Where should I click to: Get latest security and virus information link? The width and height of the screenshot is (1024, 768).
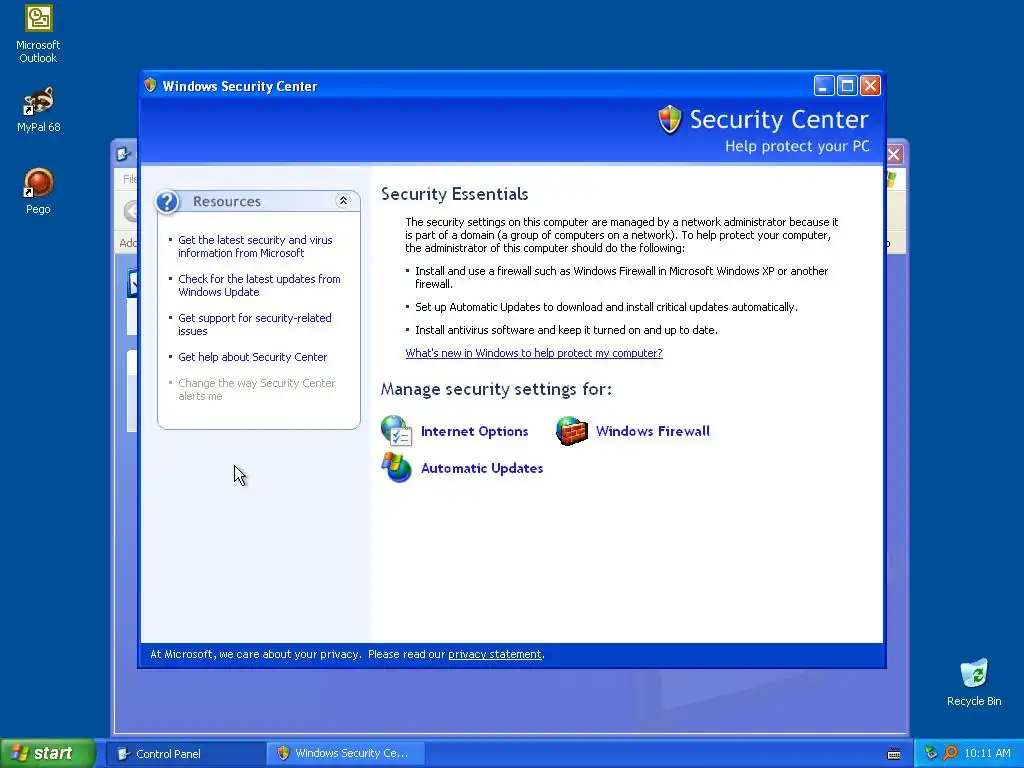255,246
